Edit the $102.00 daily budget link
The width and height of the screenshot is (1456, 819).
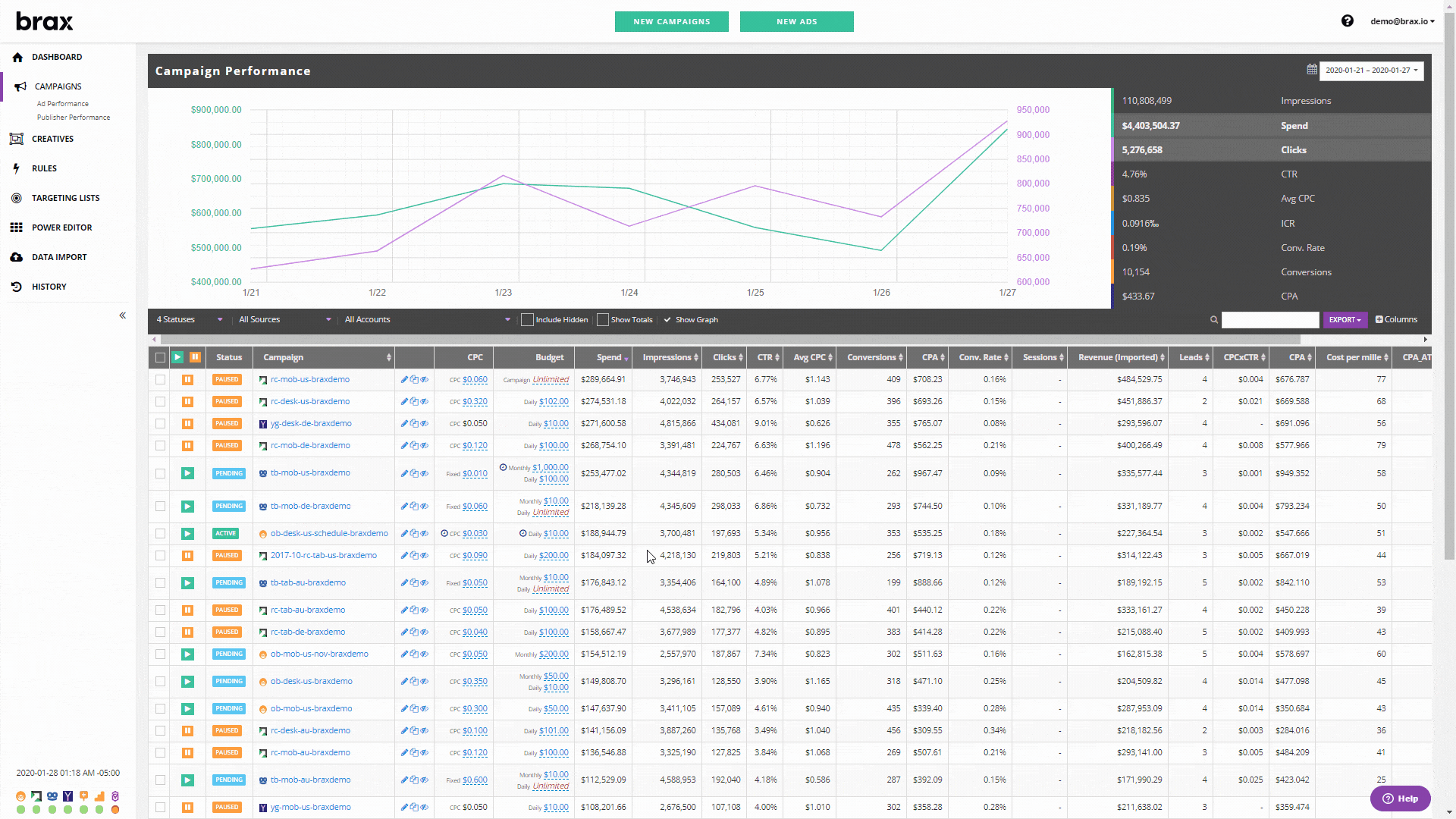(x=554, y=402)
